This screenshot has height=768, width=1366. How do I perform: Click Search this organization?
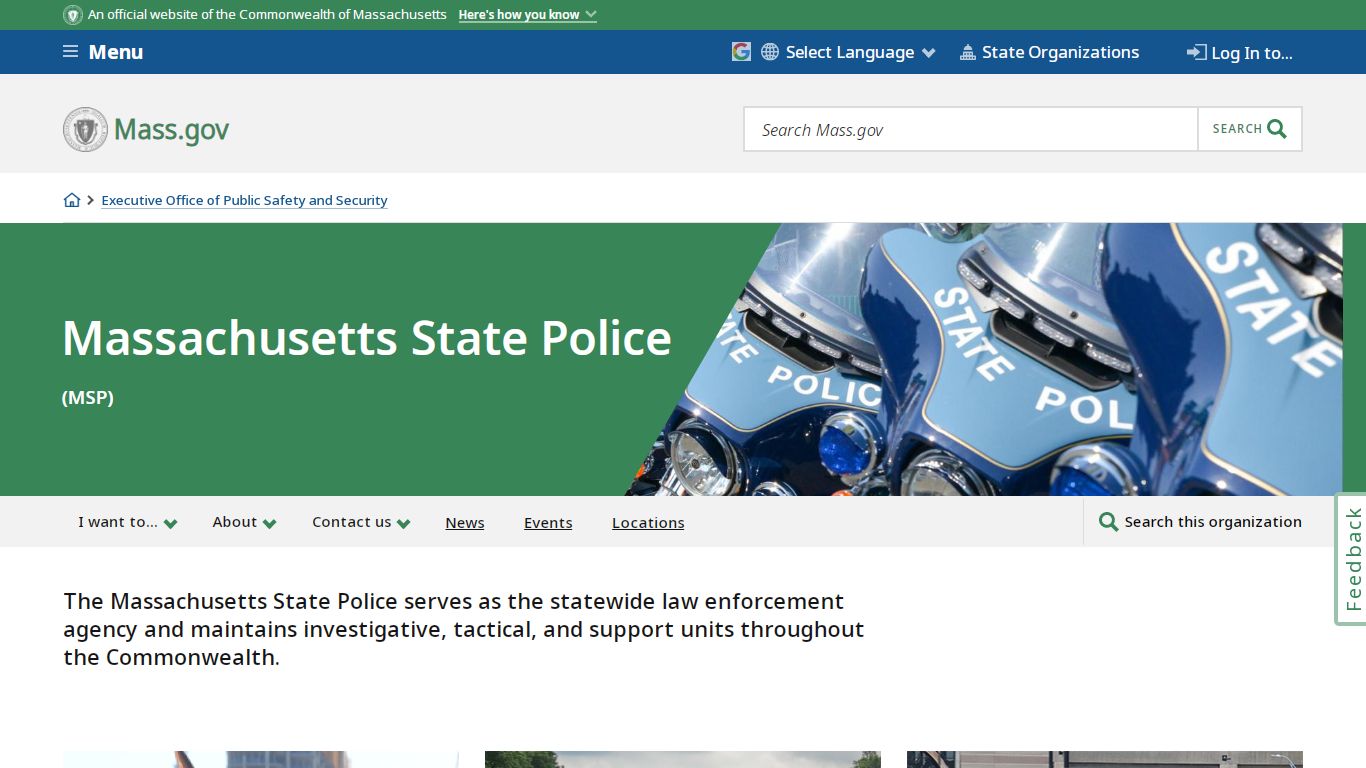click(1213, 522)
